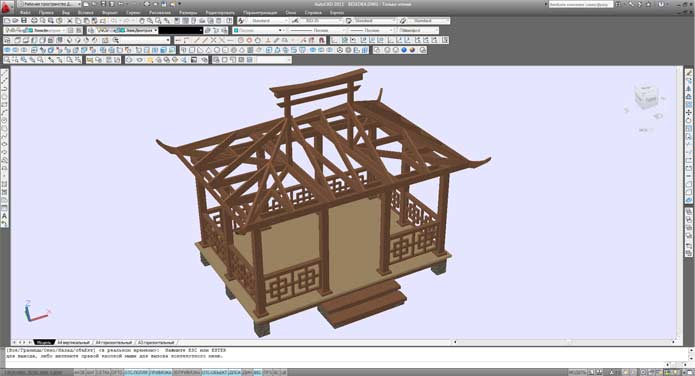Click the help question mark icon in title bar

661,4
